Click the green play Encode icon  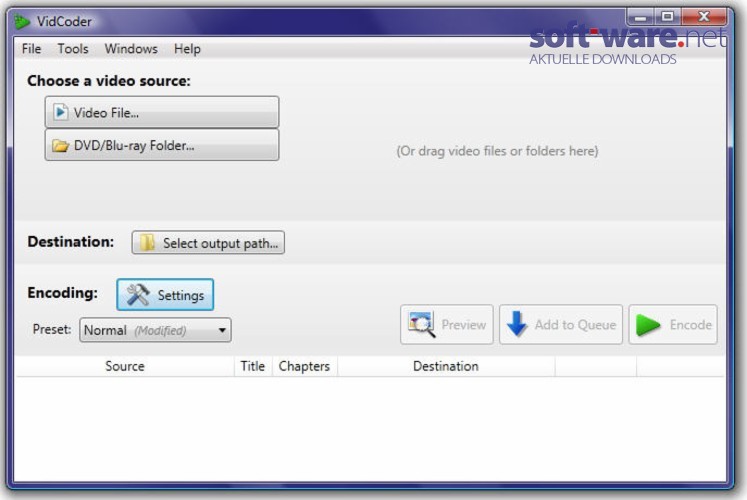pyautogui.click(x=648, y=325)
